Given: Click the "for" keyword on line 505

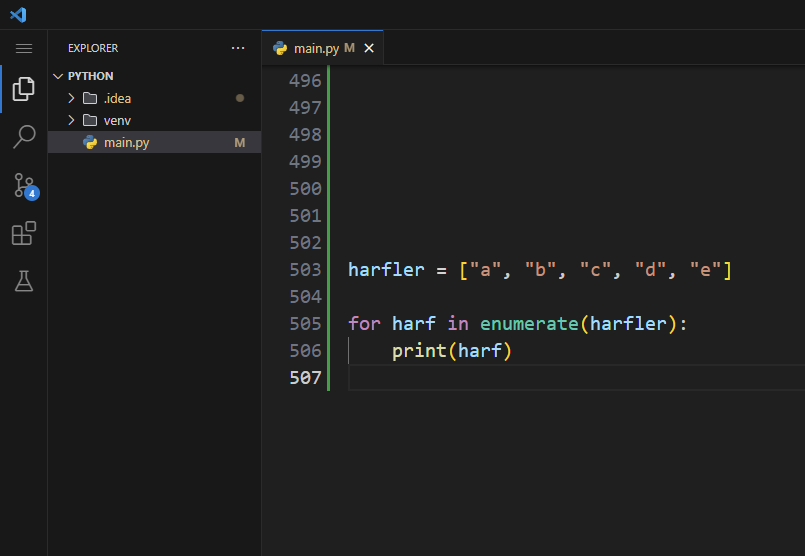Looking at the screenshot, I should coord(365,323).
